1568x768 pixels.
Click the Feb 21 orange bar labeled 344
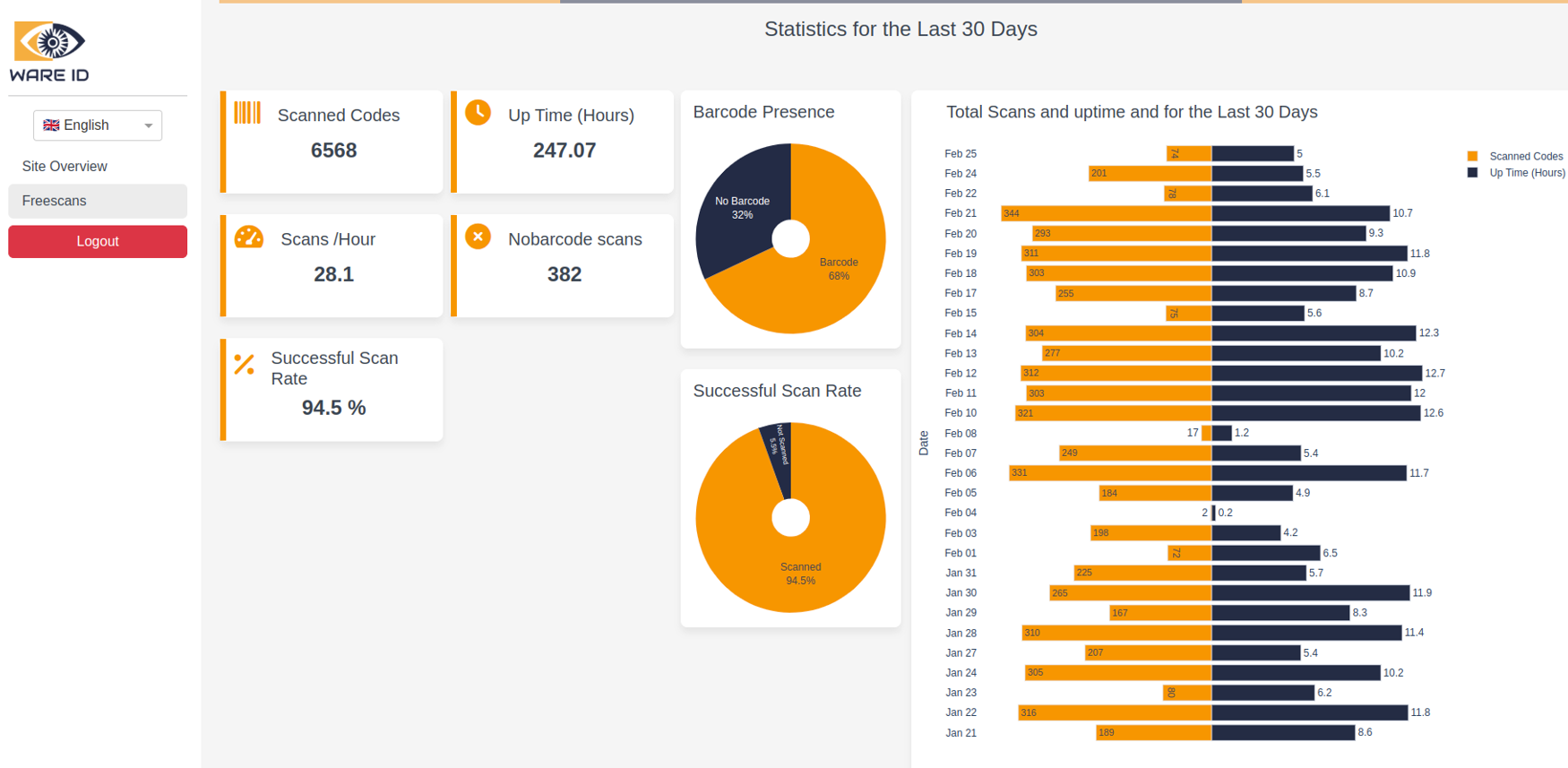[1107, 213]
